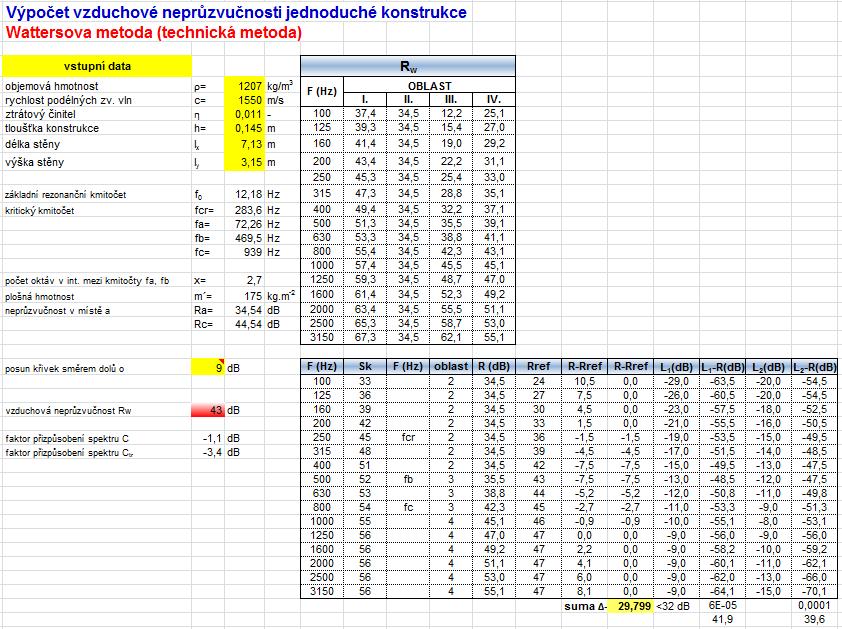This screenshot has width=842, height=629.
Task: Click the 'plošná hmotnost' label
Action: (x=39, y=297)
